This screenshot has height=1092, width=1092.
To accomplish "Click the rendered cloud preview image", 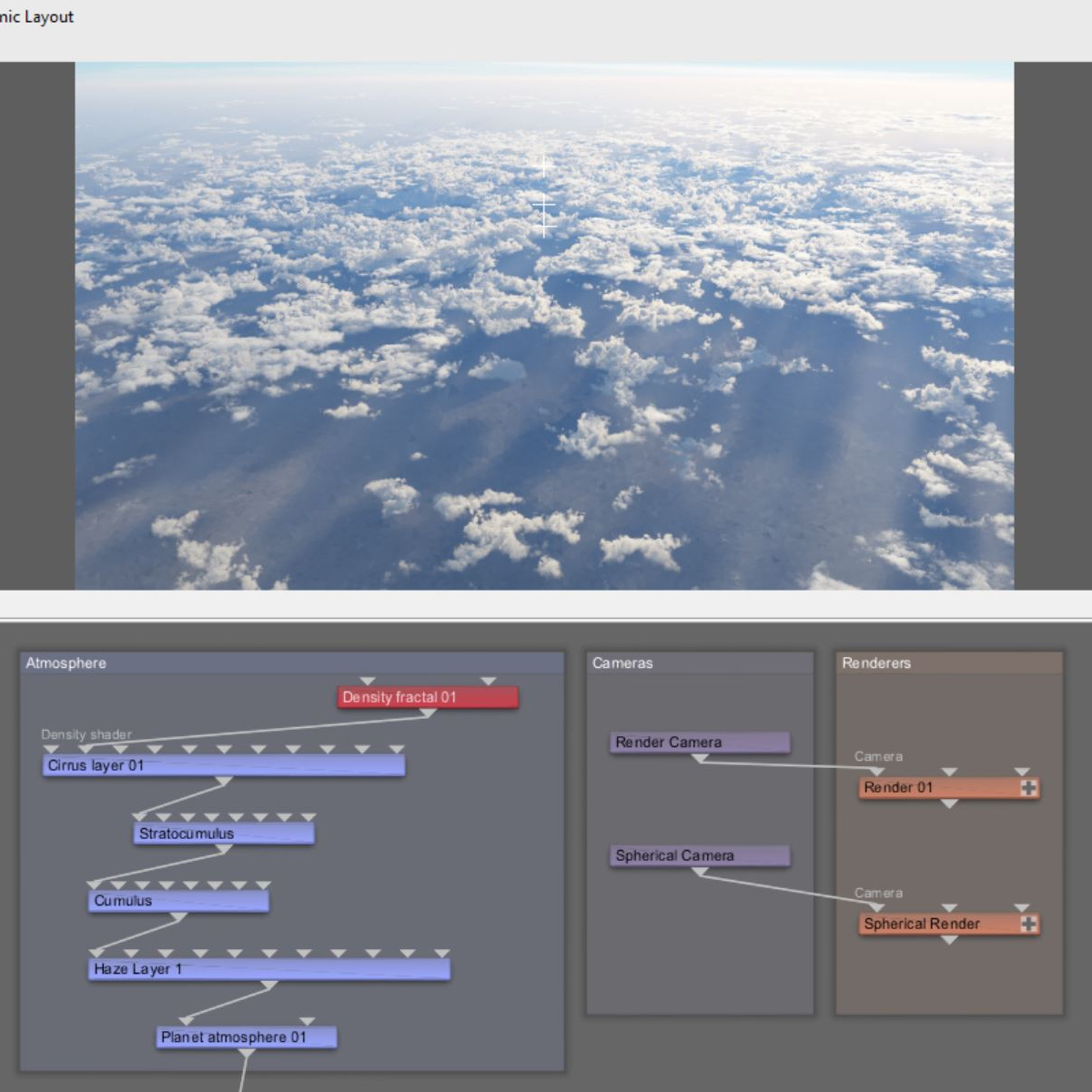I will click(544, 326).
